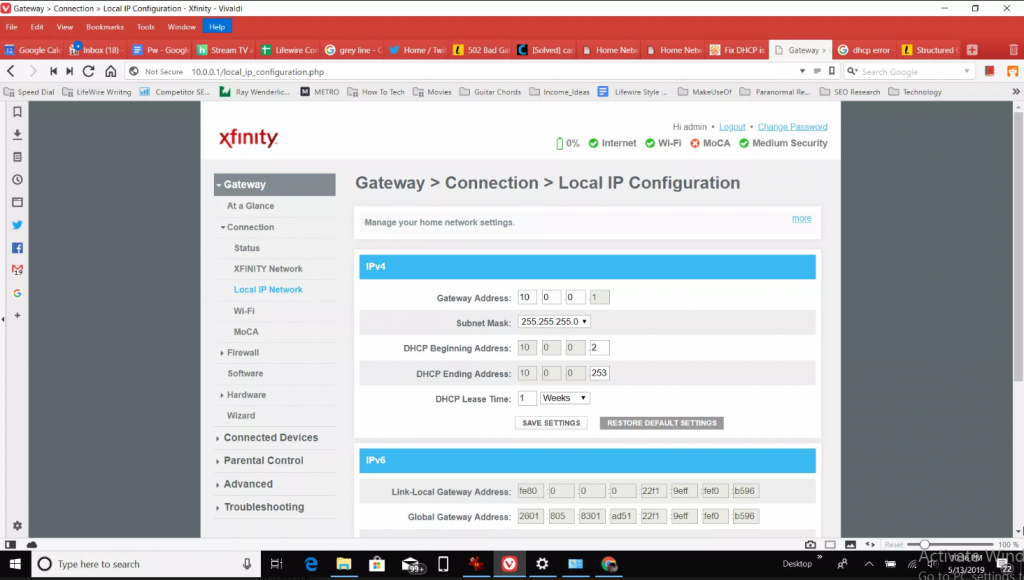
Task: Bookmark this page from address bar
Action: pos(832,71)
